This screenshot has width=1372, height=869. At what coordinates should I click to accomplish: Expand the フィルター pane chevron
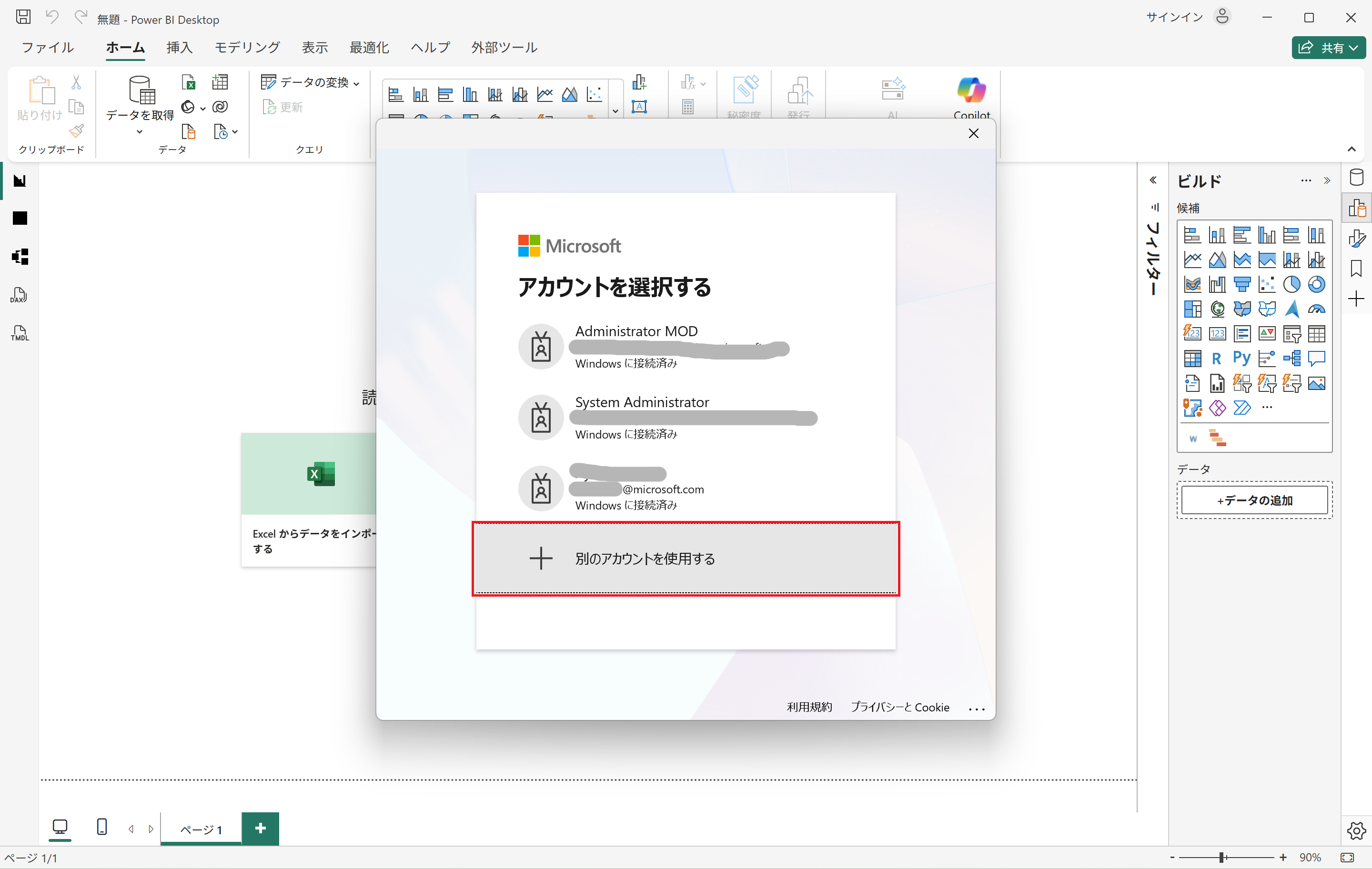1153,180
